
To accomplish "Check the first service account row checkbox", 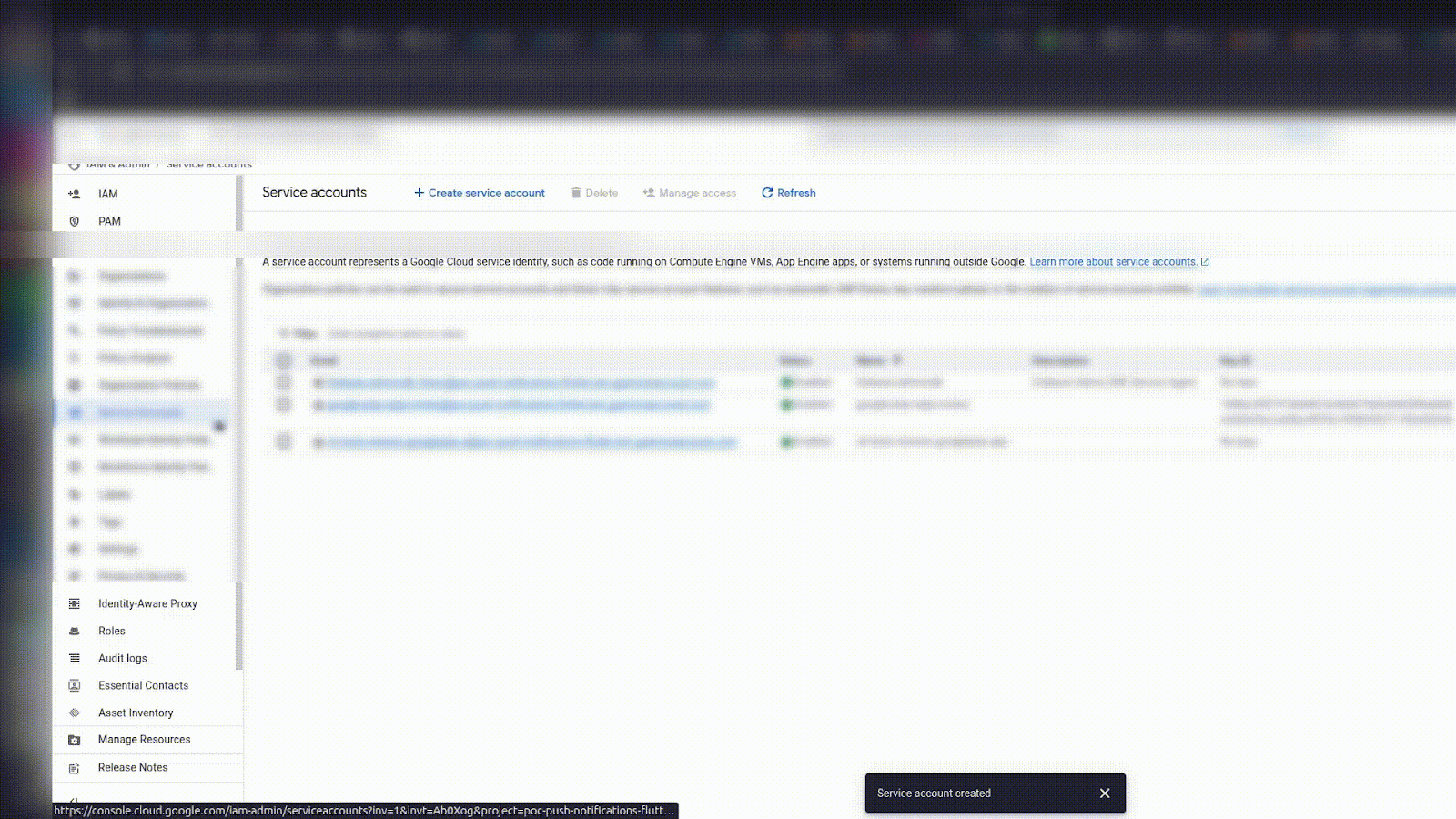I will point(283,382).
